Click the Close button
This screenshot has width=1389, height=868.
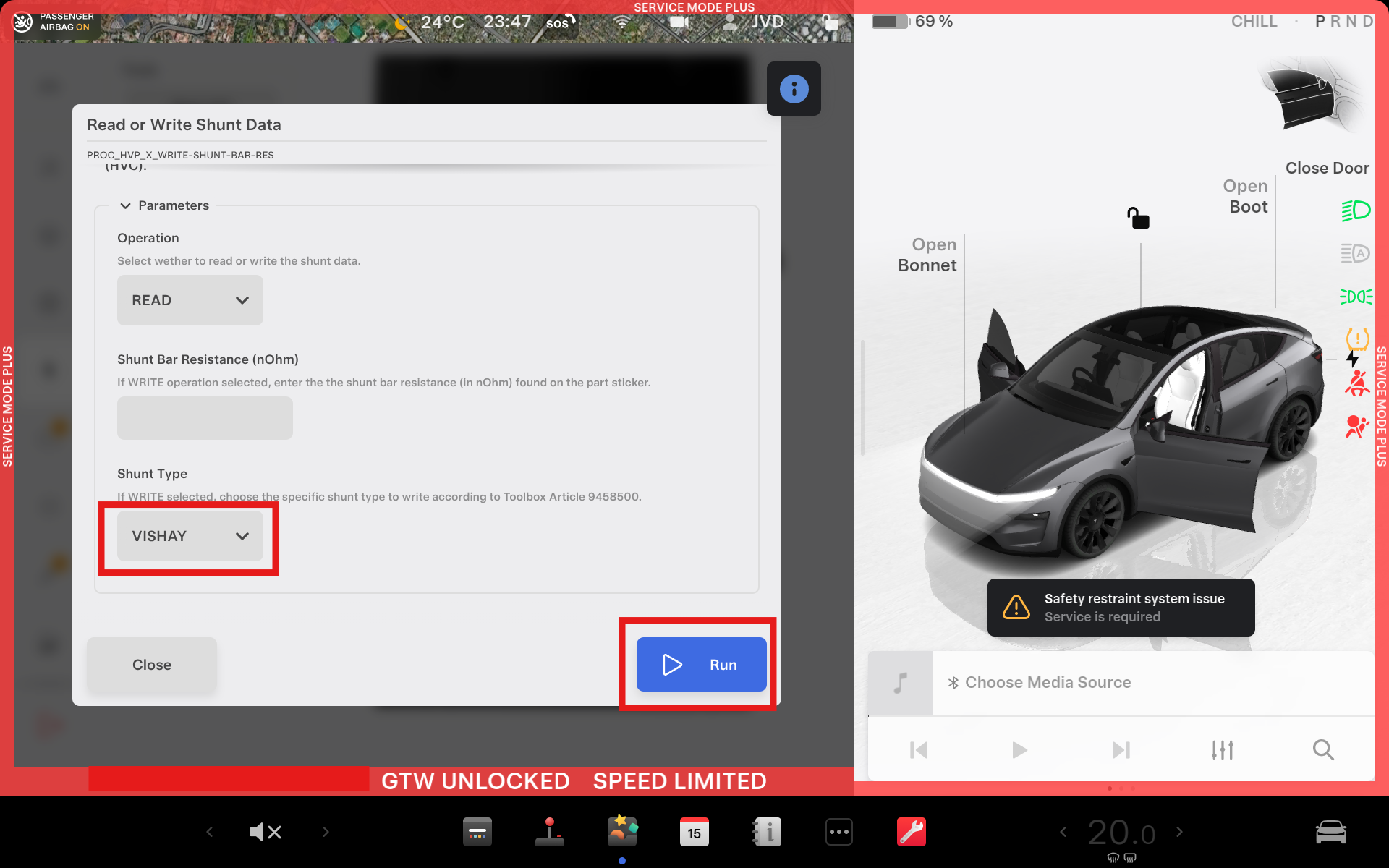(x=152, y=665)
